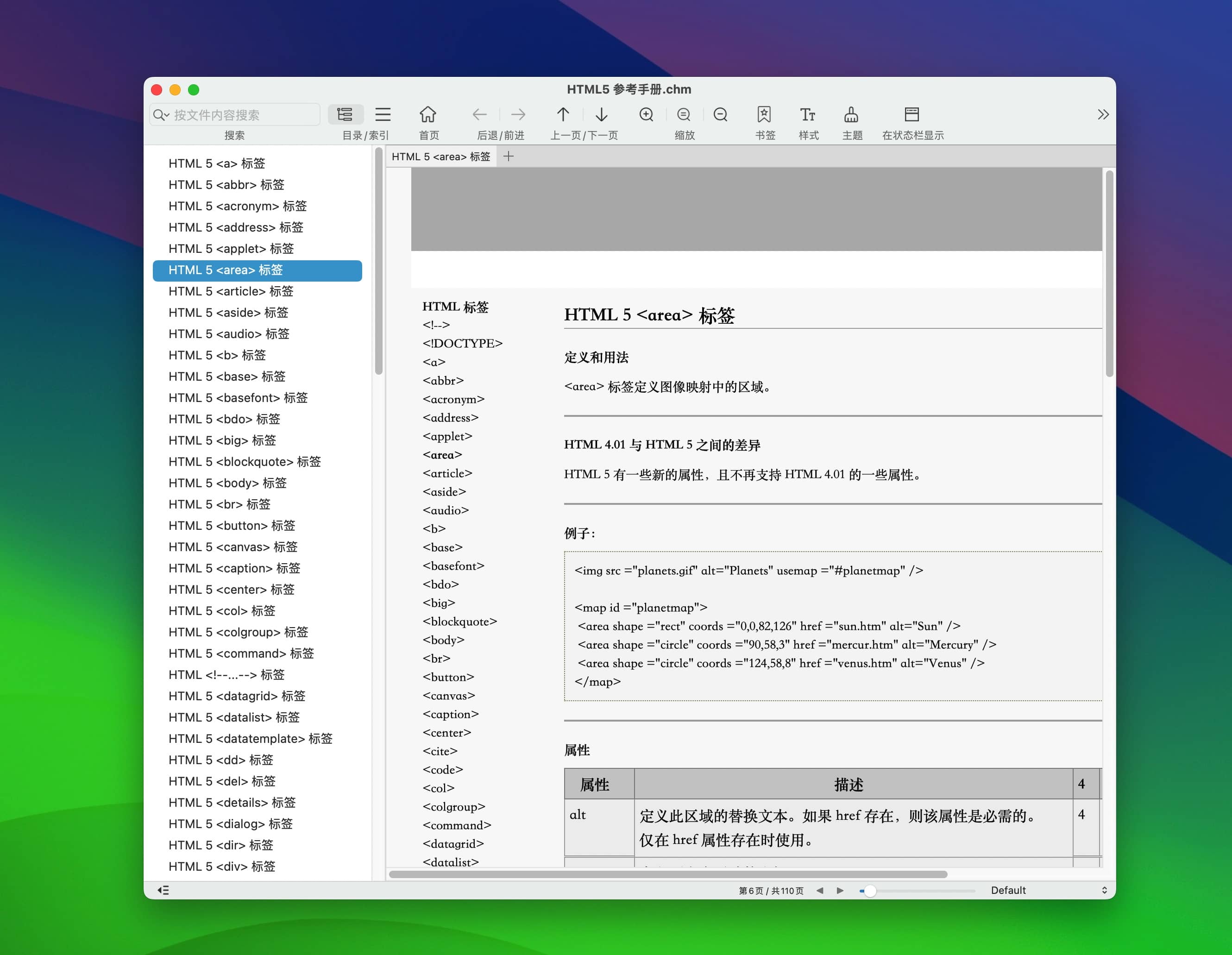Click the alt attribute table cell

coord(599,828)
